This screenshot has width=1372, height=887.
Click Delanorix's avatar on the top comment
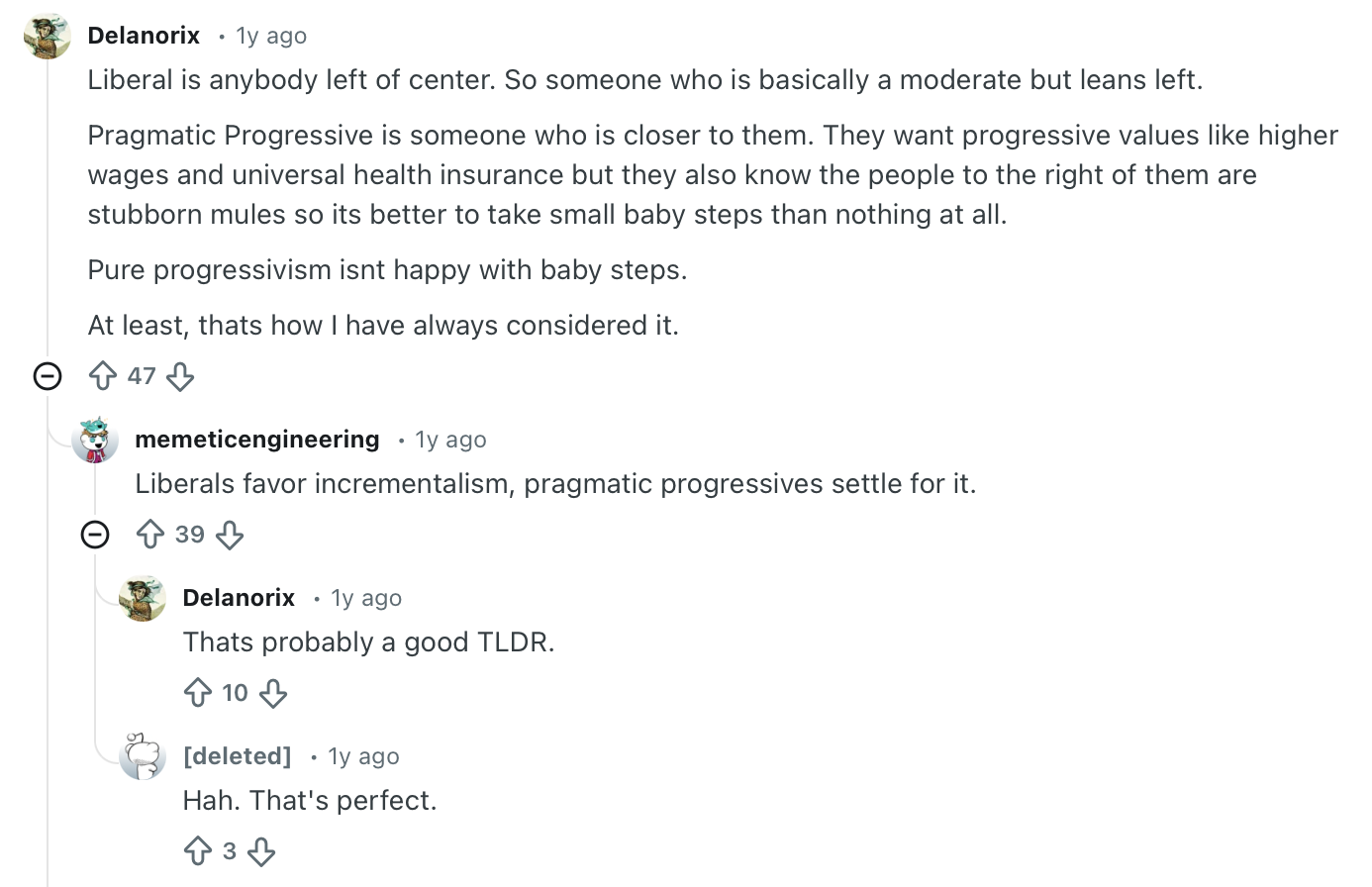(x=48, y=37)
